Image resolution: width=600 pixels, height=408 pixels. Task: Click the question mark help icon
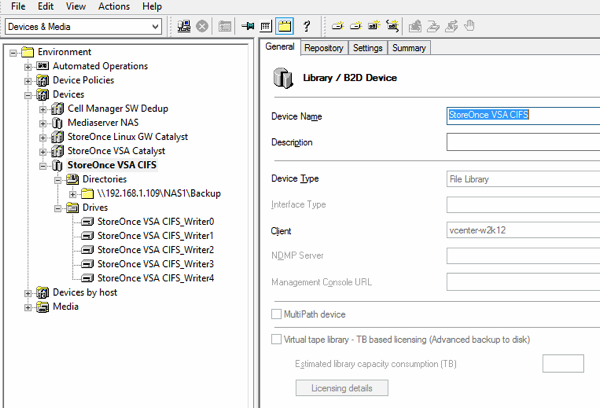coord(306,26)
